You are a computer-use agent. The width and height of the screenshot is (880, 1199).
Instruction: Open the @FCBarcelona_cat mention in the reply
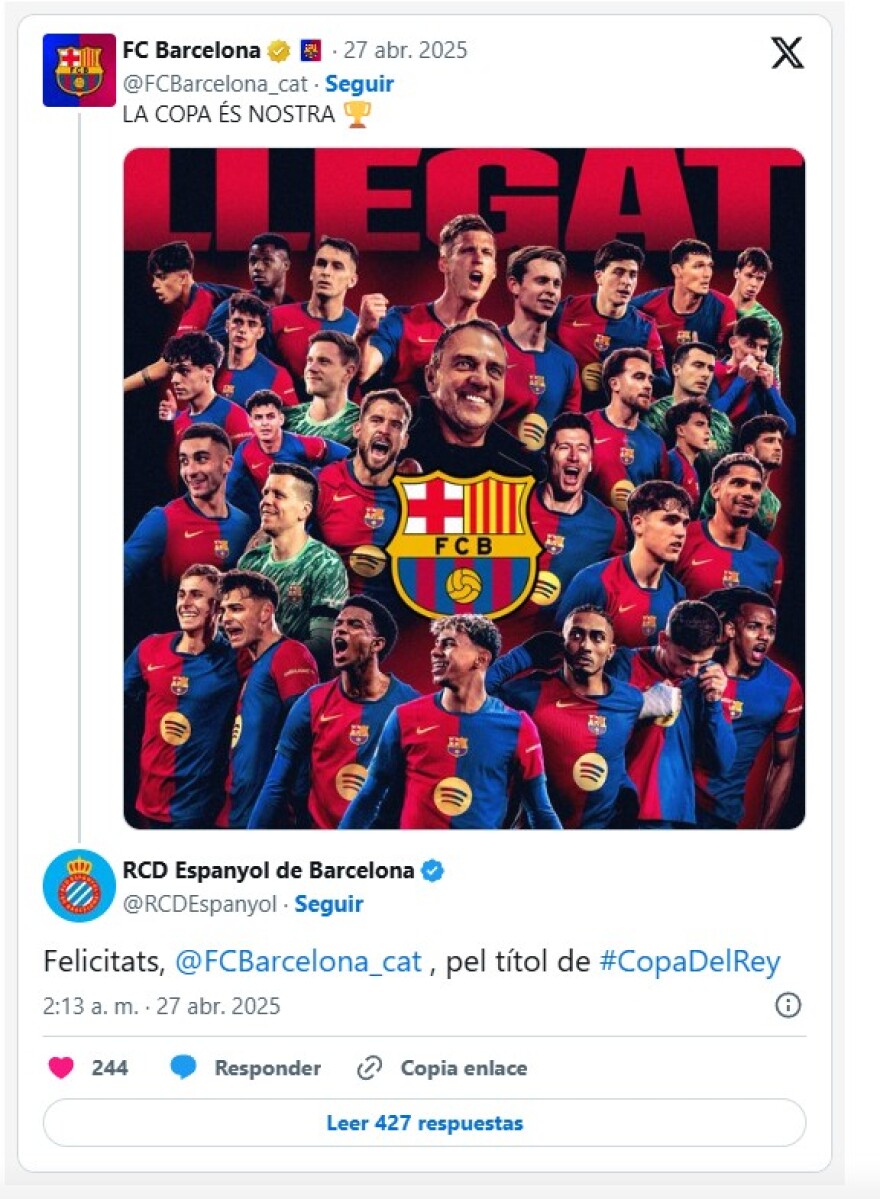point(298,962)
